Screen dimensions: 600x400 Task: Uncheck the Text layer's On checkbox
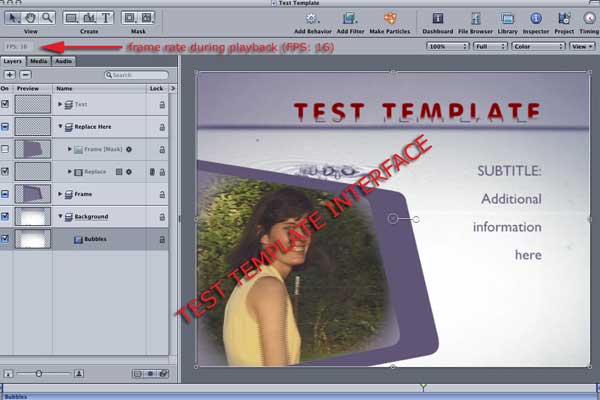(6, 104)
